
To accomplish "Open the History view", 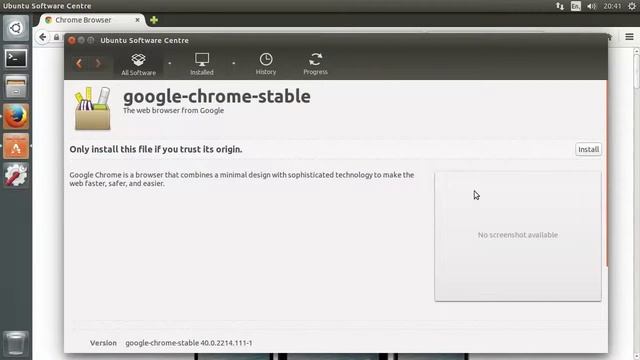I will pos(266,64).
